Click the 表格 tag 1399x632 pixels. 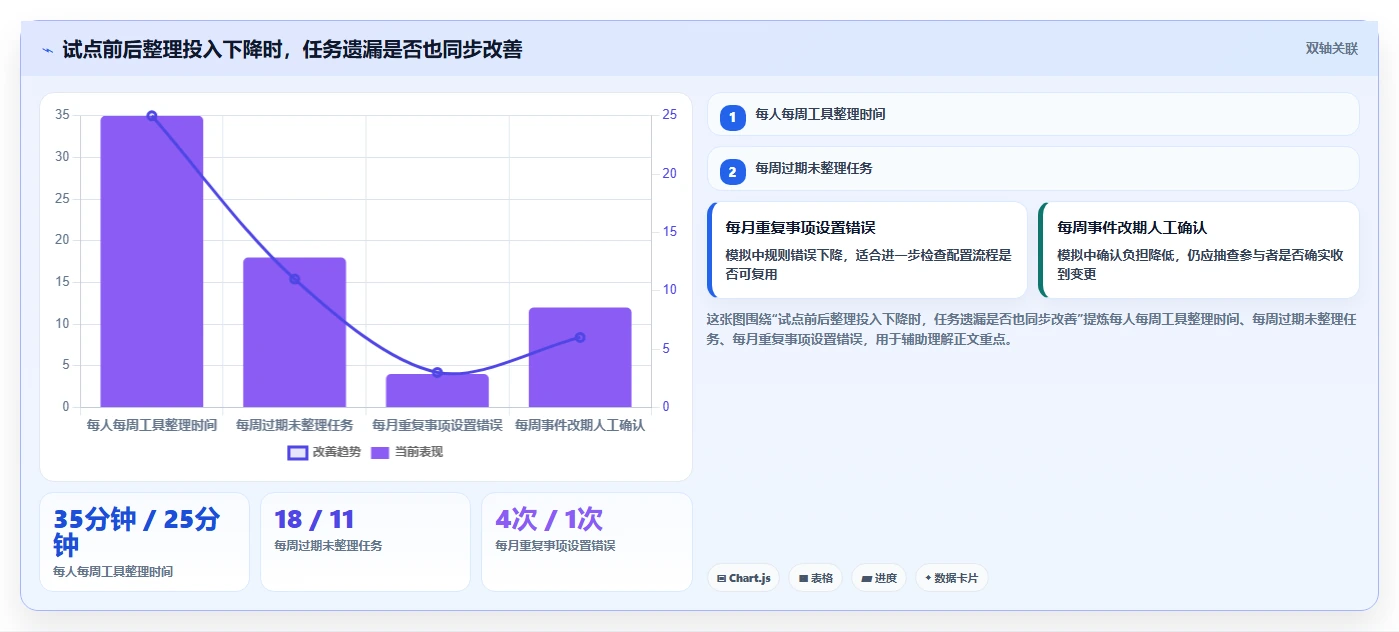(x=816, y=578)
